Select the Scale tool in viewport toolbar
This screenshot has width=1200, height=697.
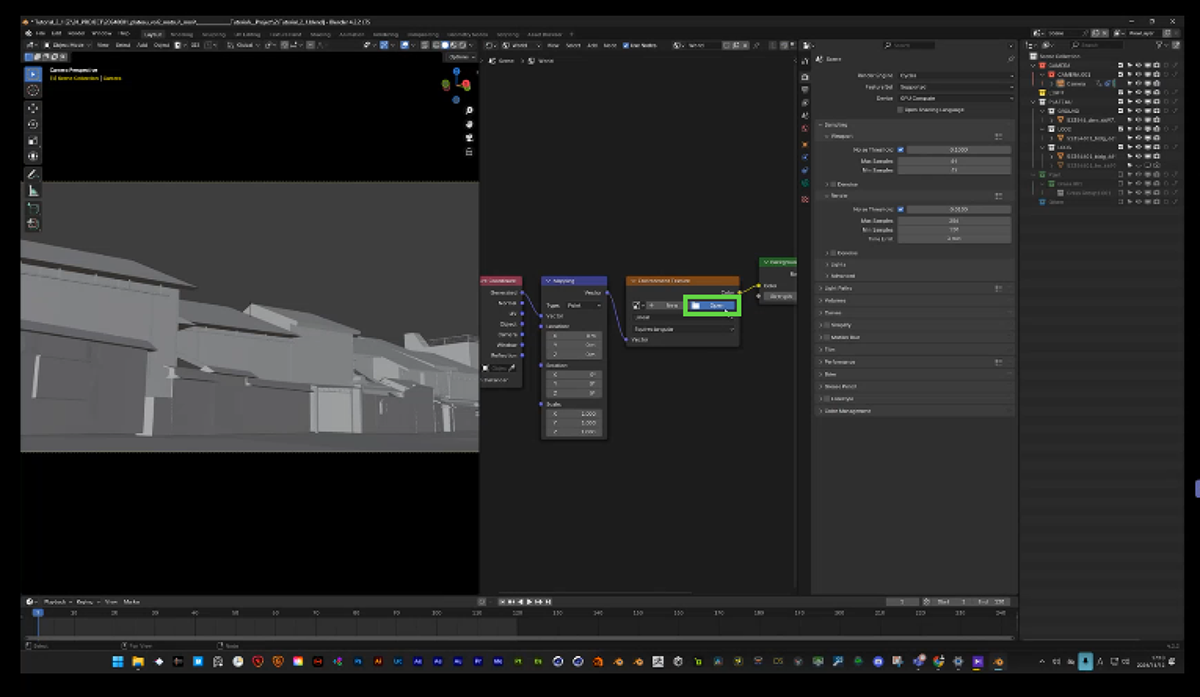coord(33,140)
